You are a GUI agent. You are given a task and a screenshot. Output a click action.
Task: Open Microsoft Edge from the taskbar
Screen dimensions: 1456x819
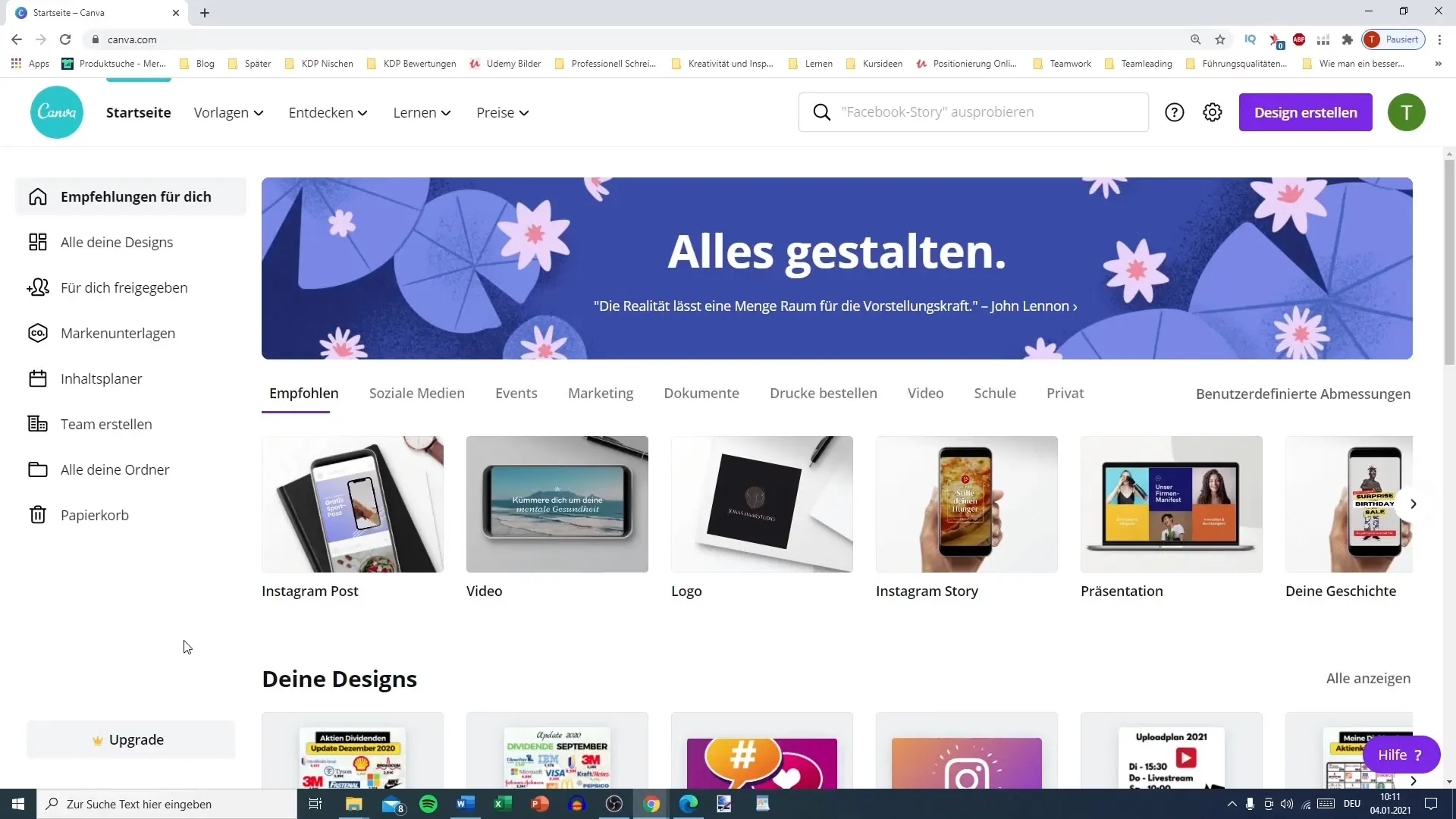pyautogui.click(x=689, y=804)
